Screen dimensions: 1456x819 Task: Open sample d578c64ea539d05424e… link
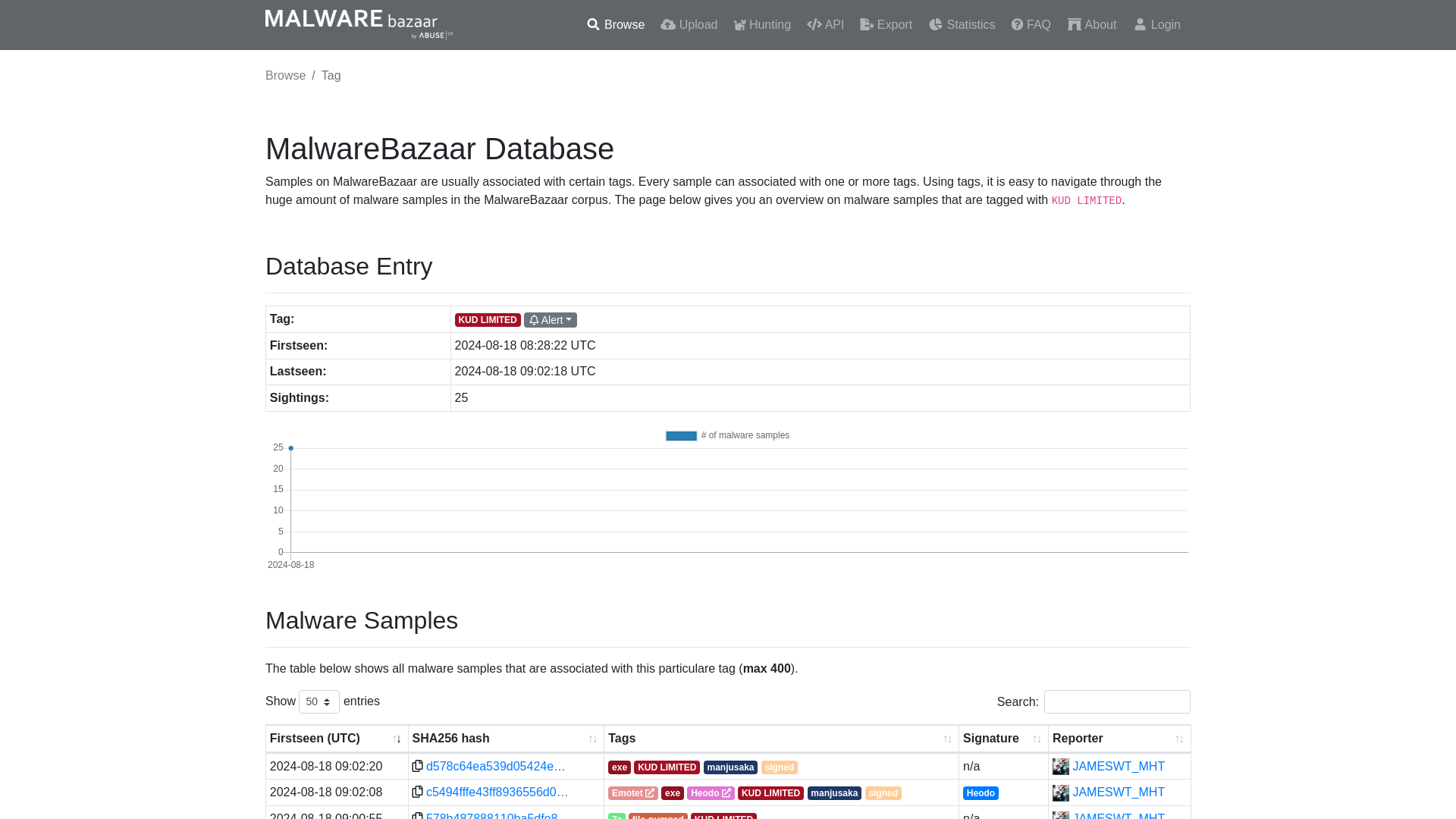[496, 767]
